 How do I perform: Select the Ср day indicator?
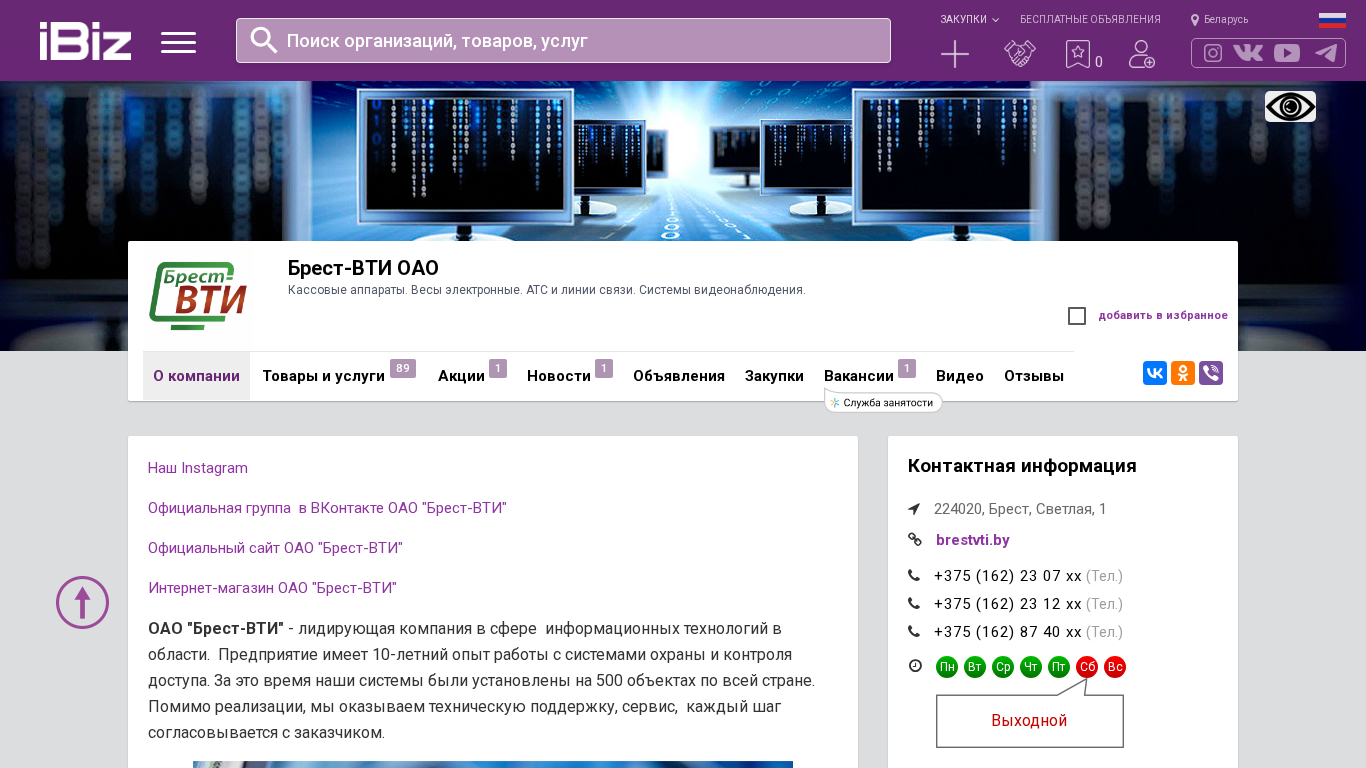point(1003,667)
